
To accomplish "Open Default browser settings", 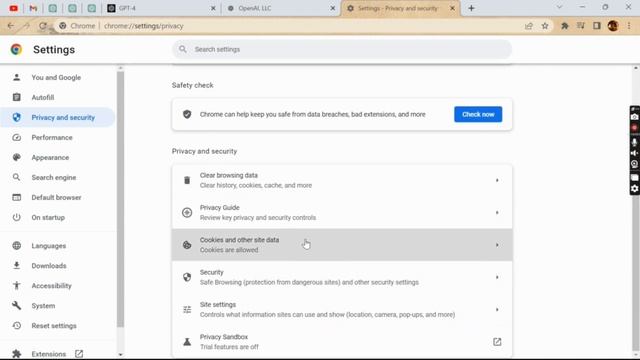I will pos(57,198).
